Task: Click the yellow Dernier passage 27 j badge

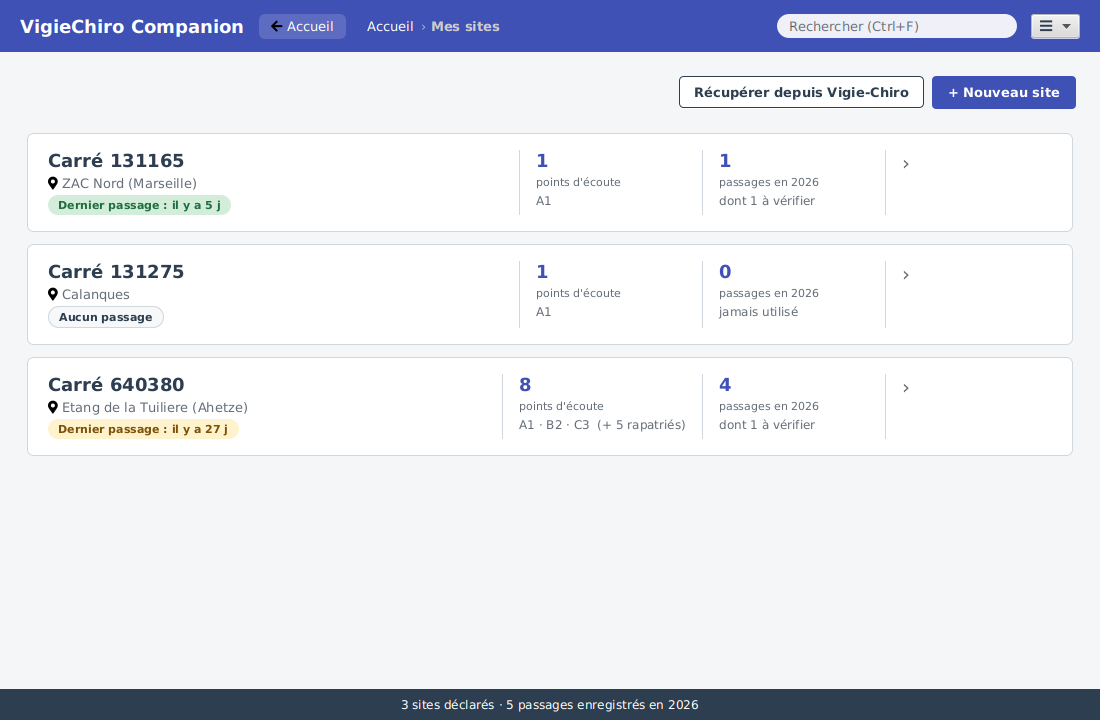Action: (x=143, y=429)
